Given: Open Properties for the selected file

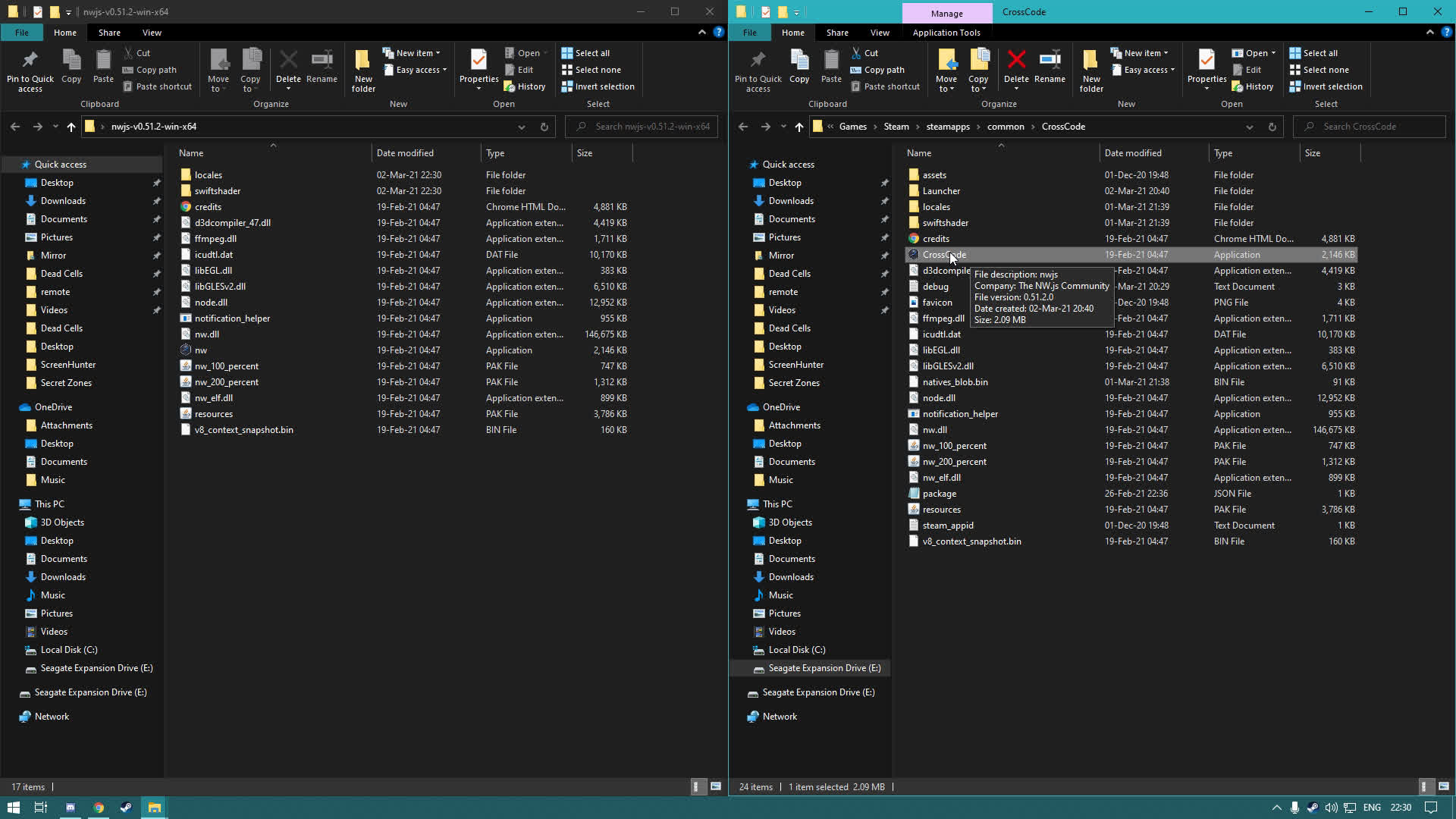Looking at the screenshot, I should pyautogui.click(x=1206, y=69).
